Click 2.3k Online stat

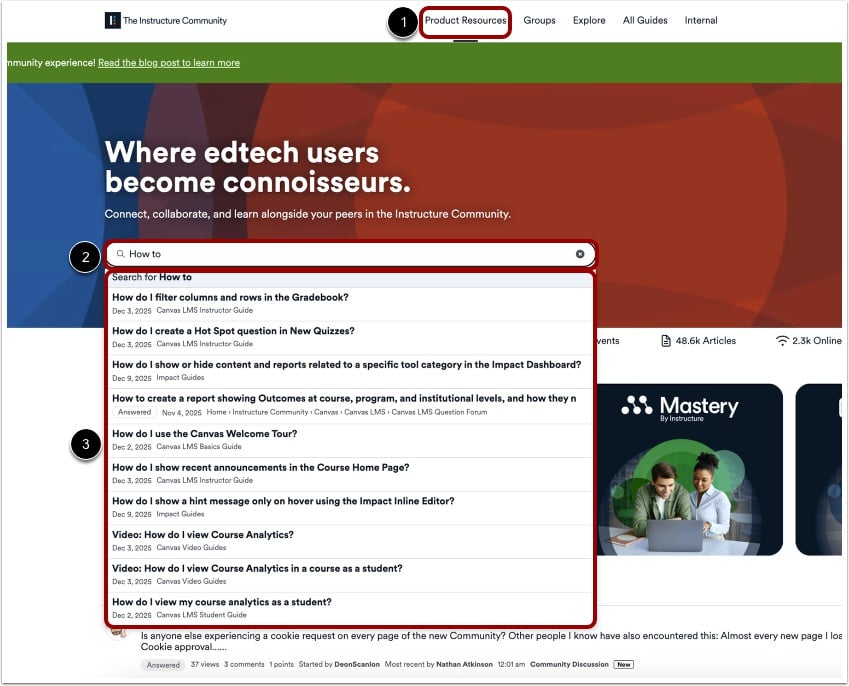[809, 341]
